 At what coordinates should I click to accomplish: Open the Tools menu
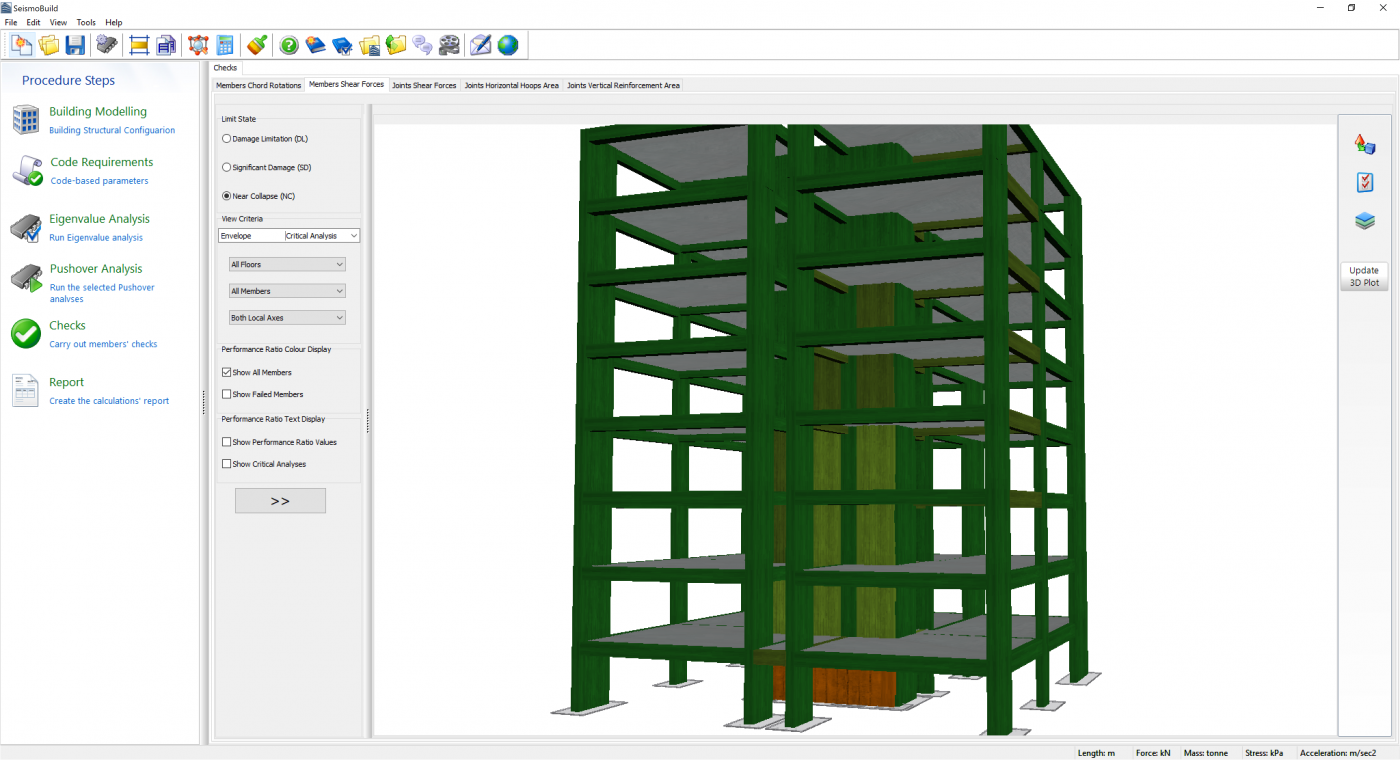coord(86,22)
